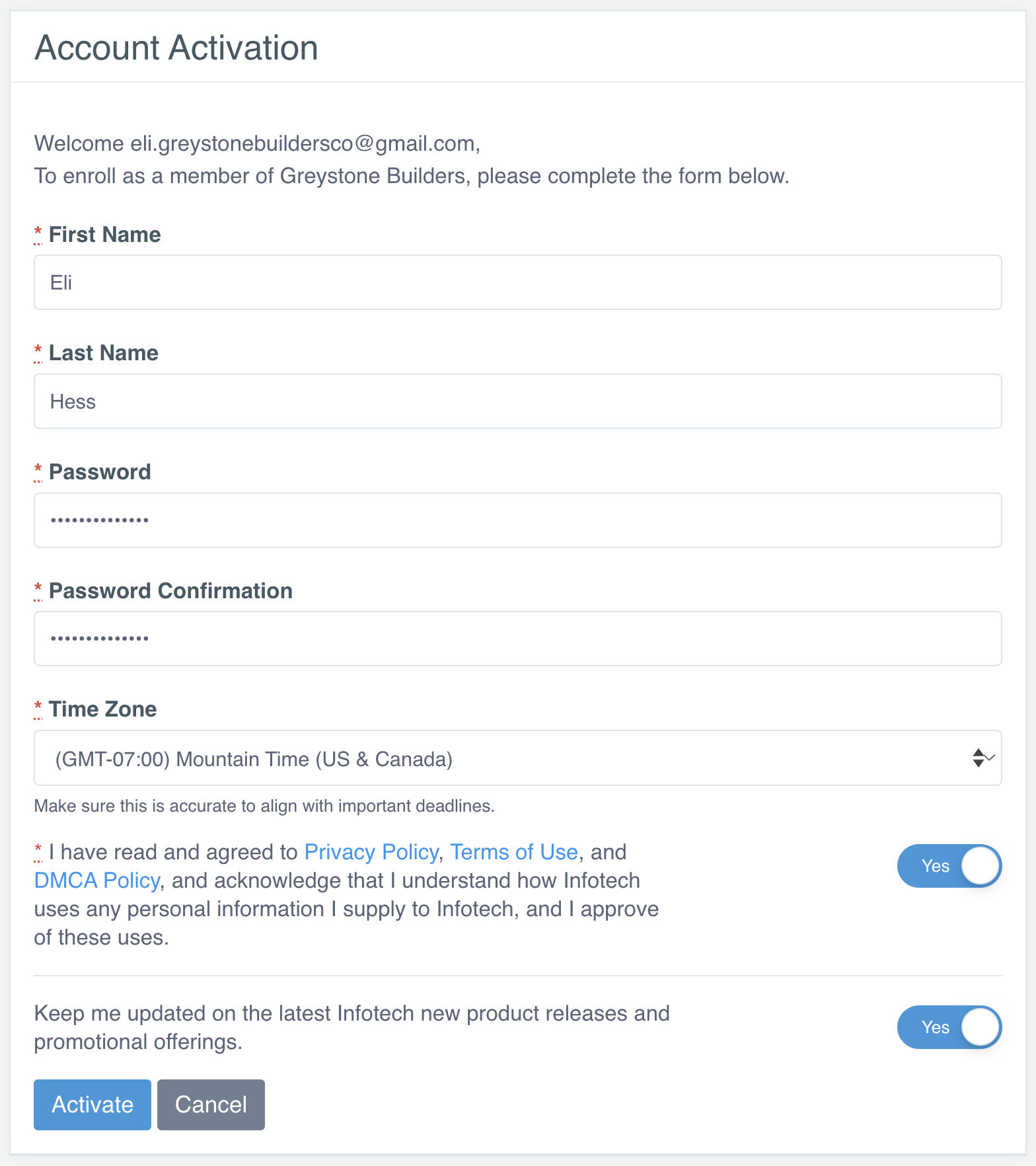Screen dimensions: 1036x1166
Task: Click the First Name input field
Action: point(517,283)
